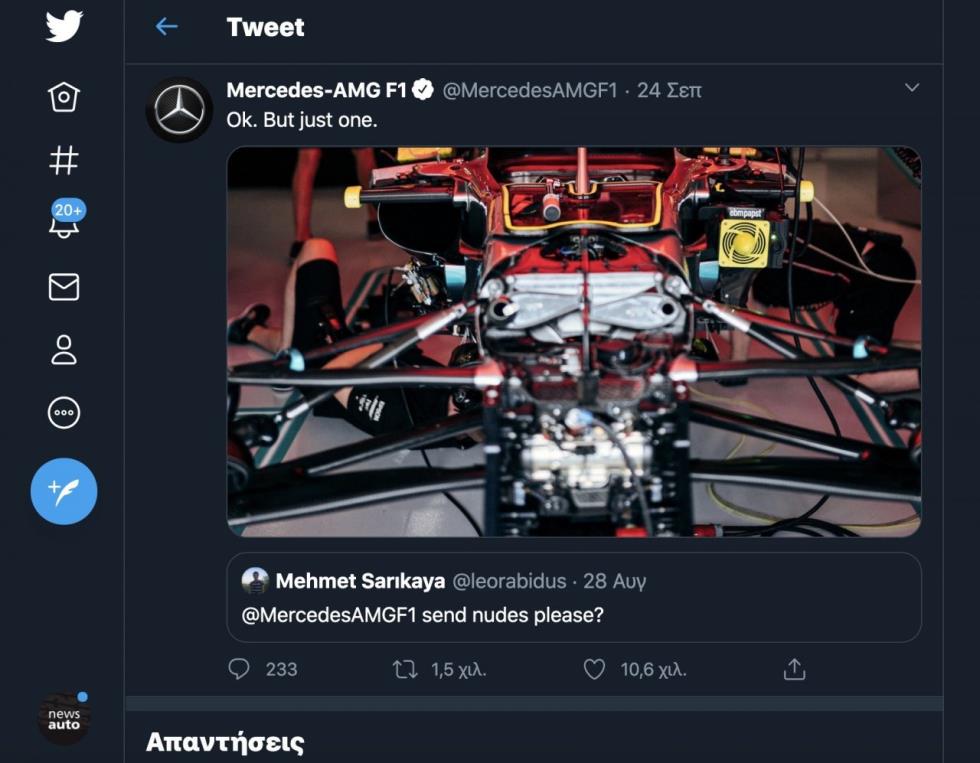Like the tweet with 10,6 χιλ. likes

point(594,669)
